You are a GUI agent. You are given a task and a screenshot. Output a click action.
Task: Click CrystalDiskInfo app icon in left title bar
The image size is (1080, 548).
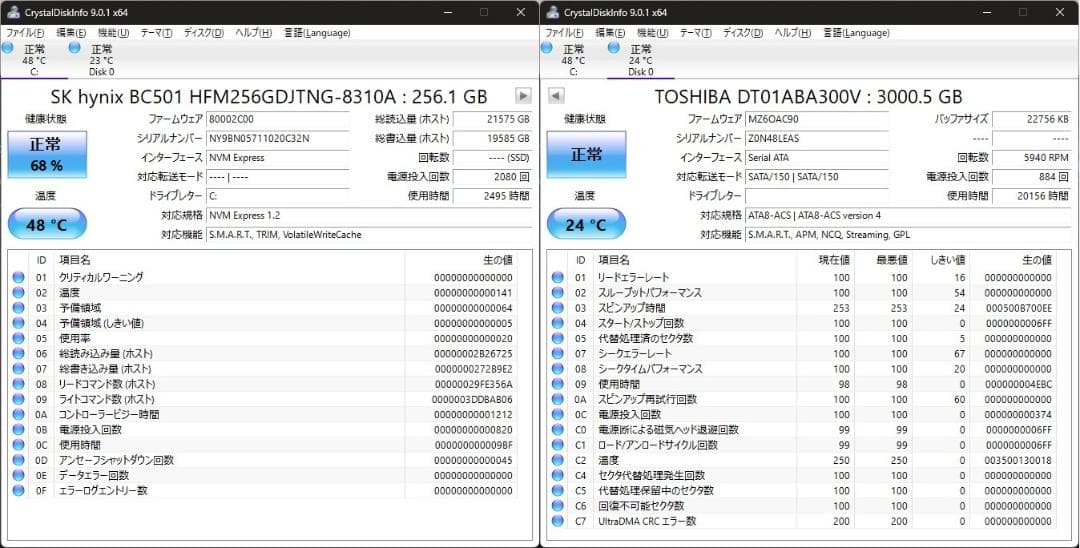[x=13, y=12]
